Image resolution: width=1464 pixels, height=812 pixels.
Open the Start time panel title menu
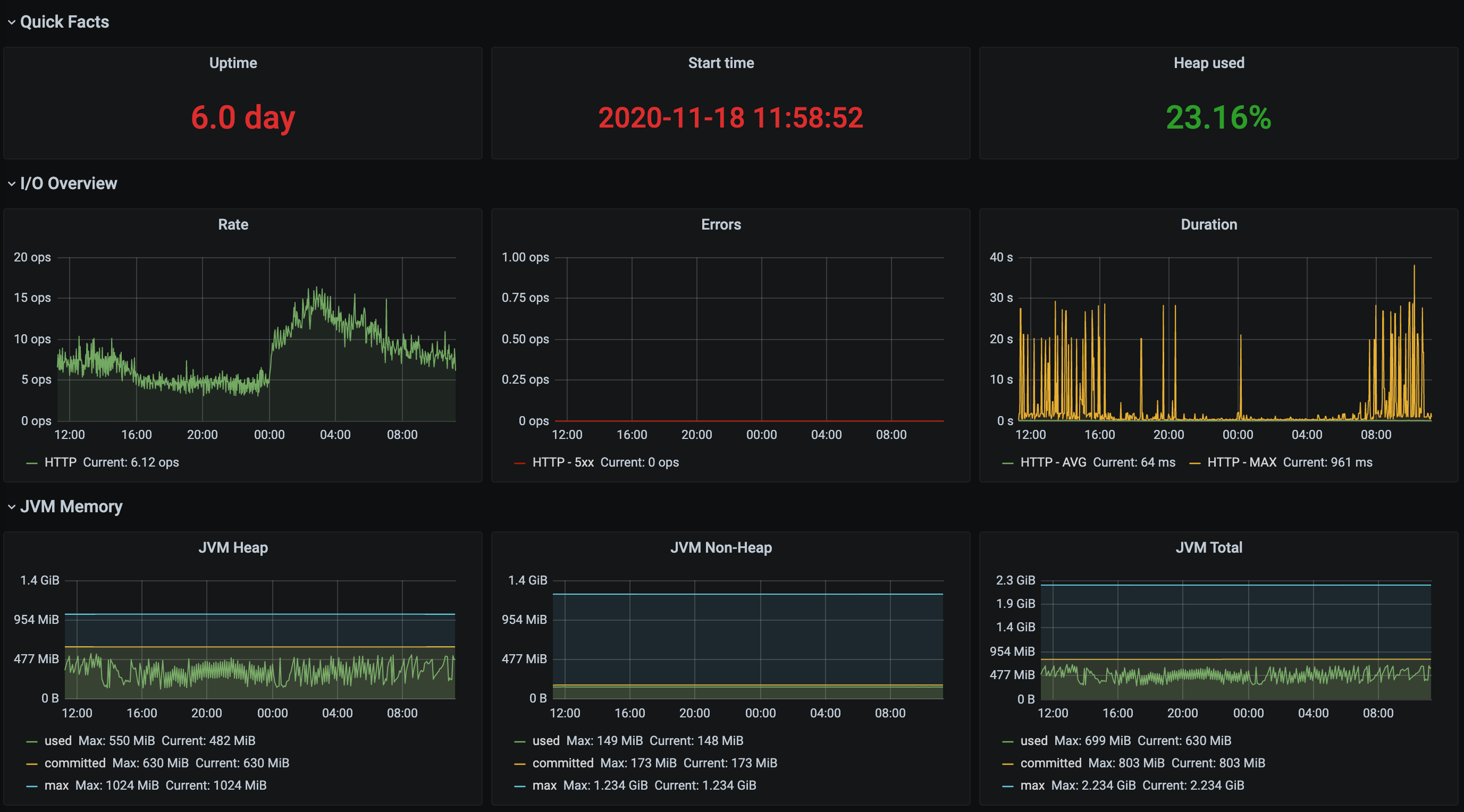721,63
